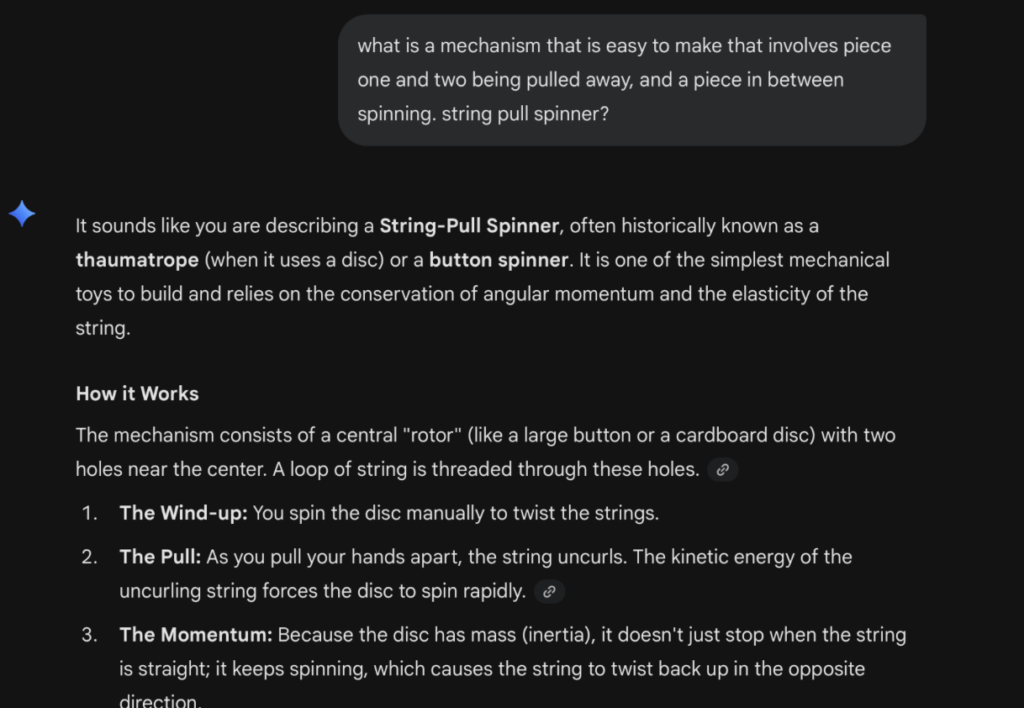The image size is (1024, 708).
Task: Click "The Momentum:" list item label
Action: (196, 635)
